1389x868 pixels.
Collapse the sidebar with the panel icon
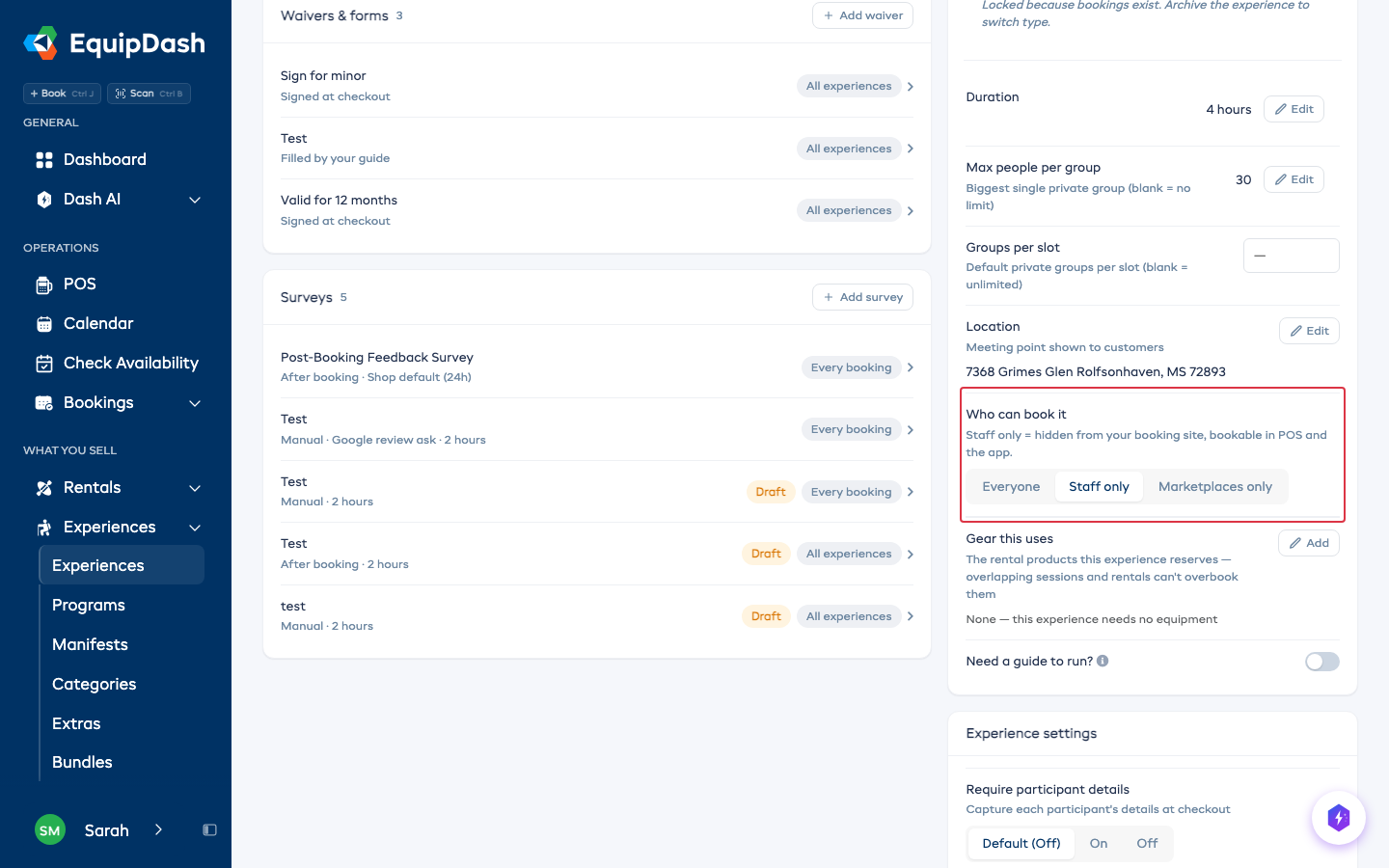click(209, 830)
